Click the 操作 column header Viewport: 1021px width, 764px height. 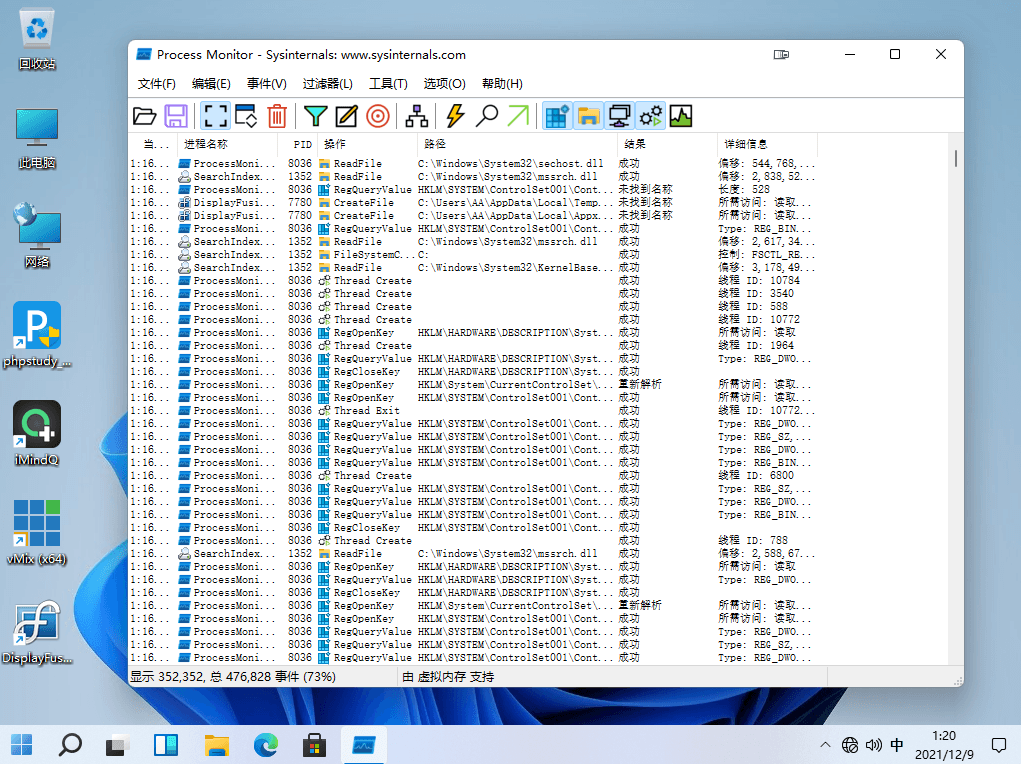pyautogui.click(x=367, y=144)
